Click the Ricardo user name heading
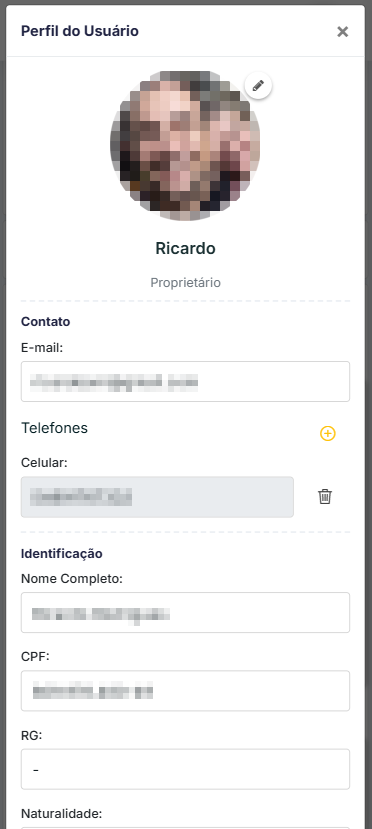 185,248
